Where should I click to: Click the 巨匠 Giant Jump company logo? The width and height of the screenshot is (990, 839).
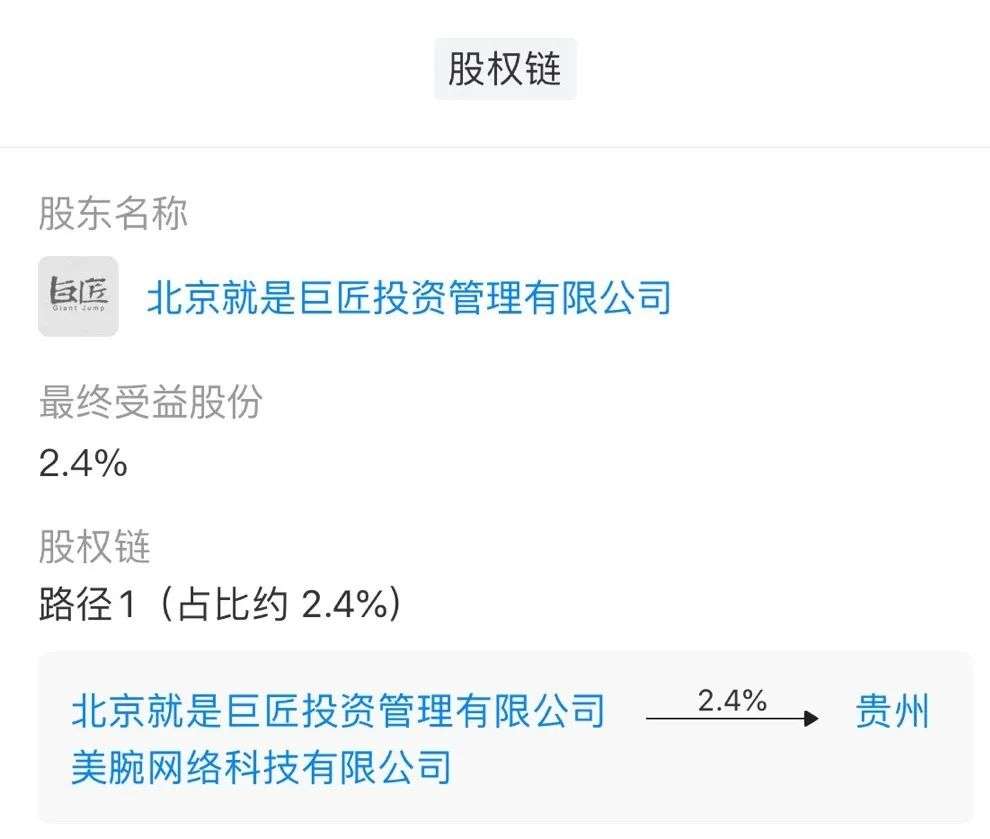tap(78, 296)
